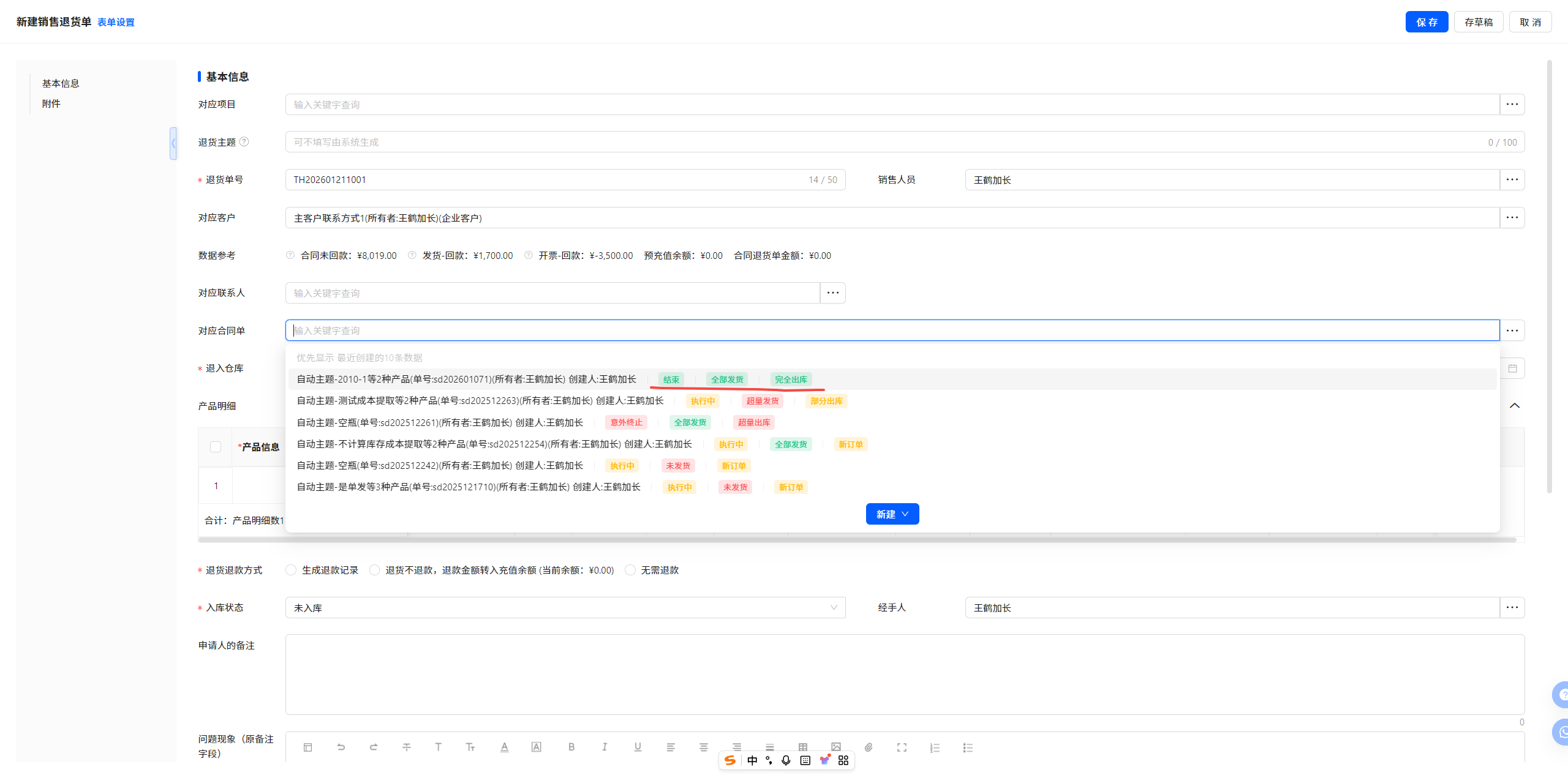This screenshot has width=1568, height=778.
Task: Insert image via the picture icon
Action: point(835,747)
